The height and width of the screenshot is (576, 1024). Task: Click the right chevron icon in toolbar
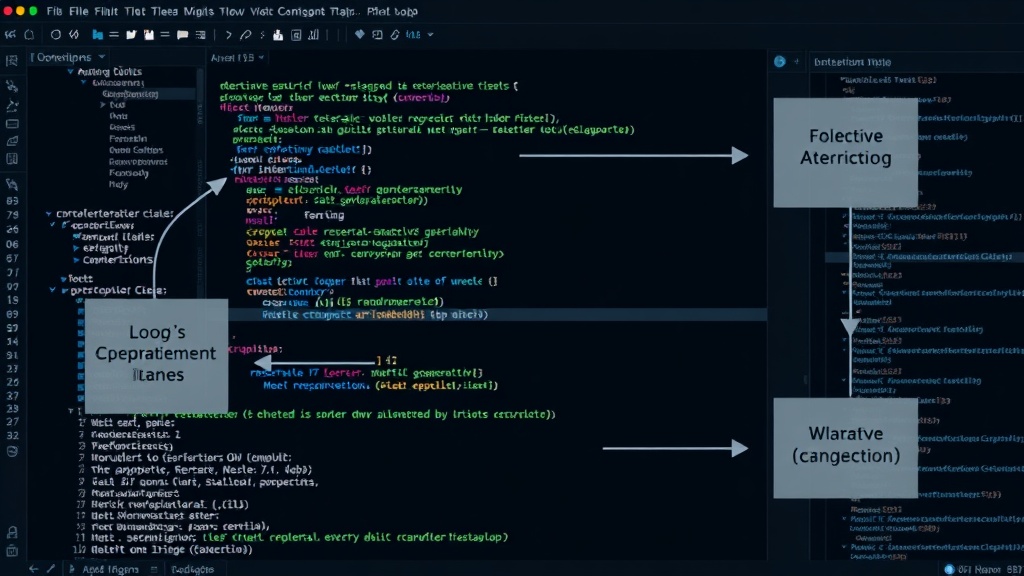(x=228, y=35)
